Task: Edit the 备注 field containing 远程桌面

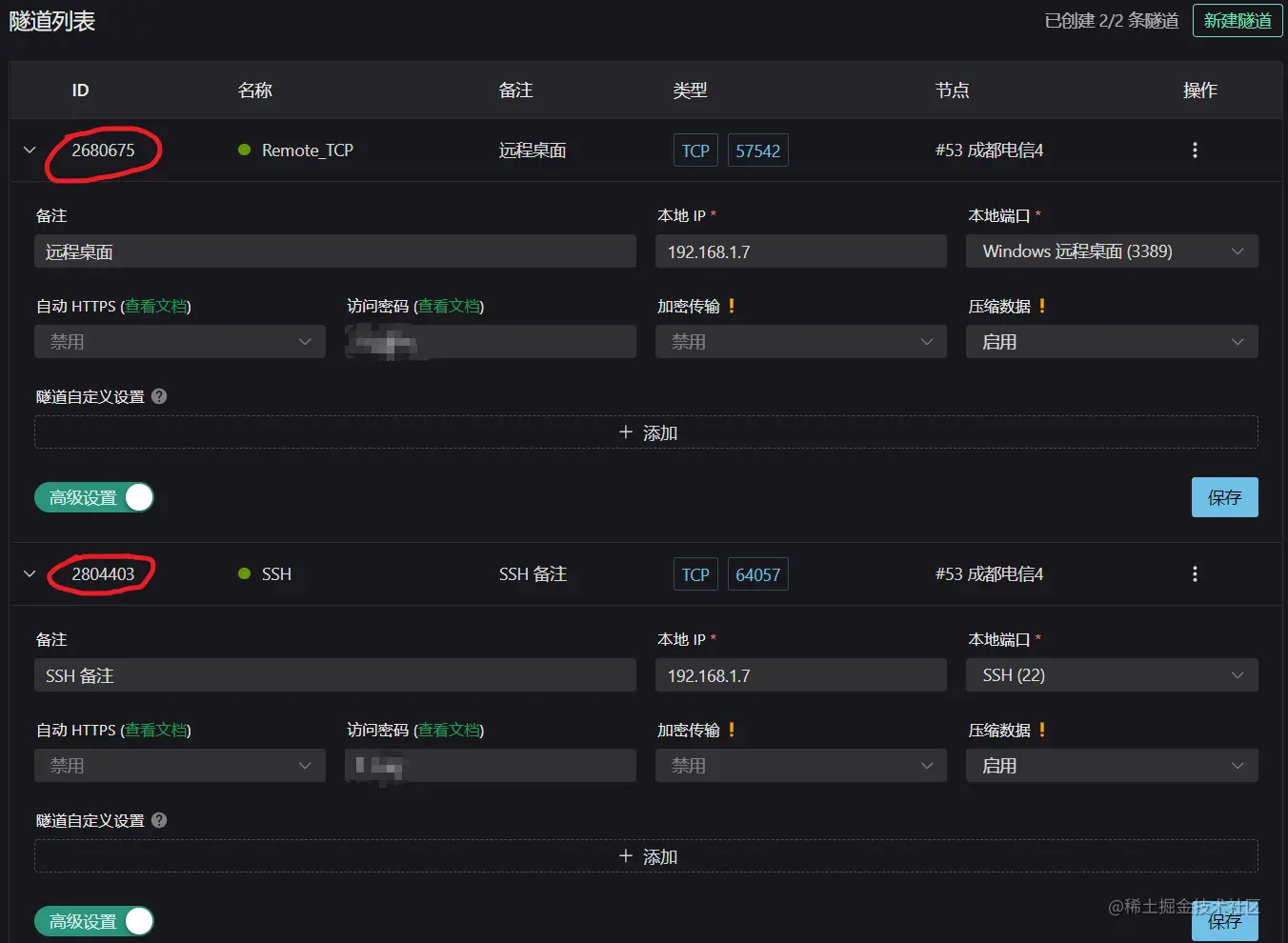Action: 335,251
